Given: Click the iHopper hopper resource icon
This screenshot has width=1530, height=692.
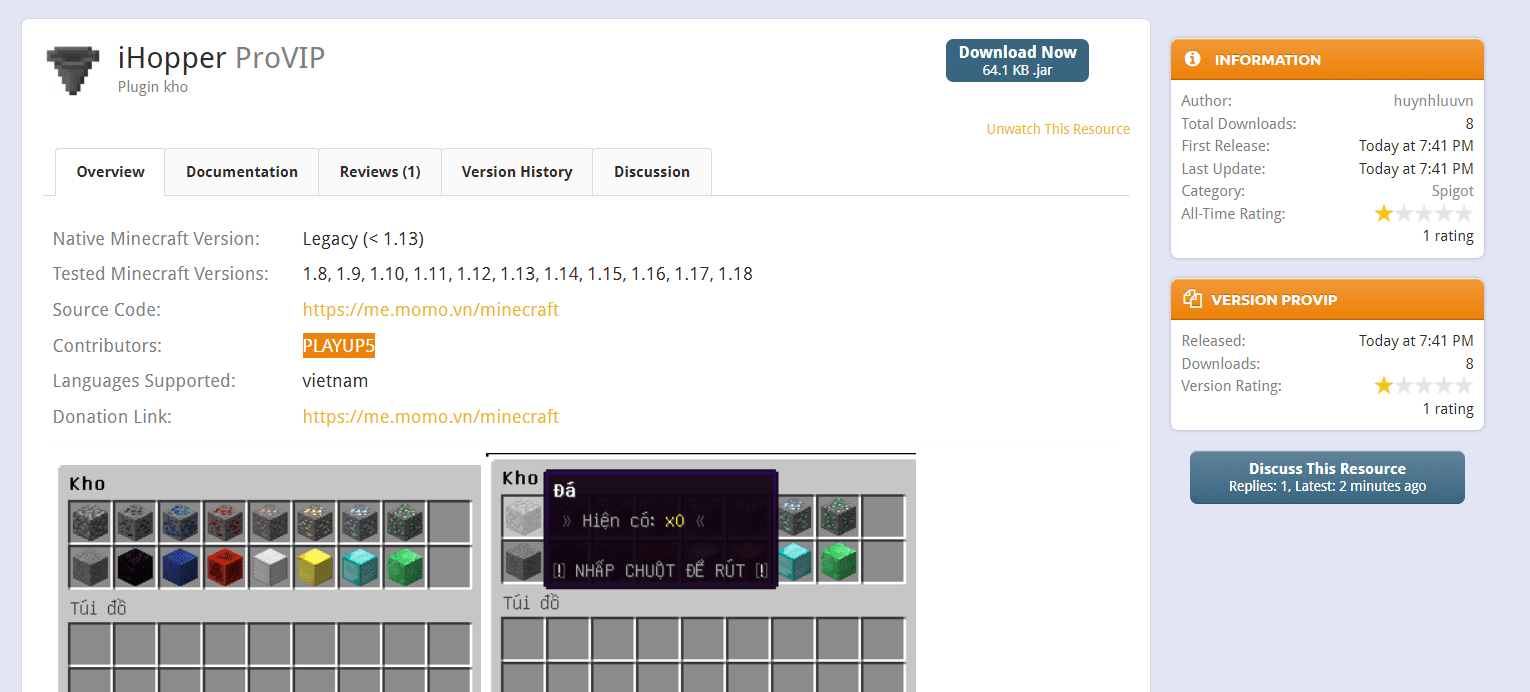Looking at the screenshot, I should 73,69.
